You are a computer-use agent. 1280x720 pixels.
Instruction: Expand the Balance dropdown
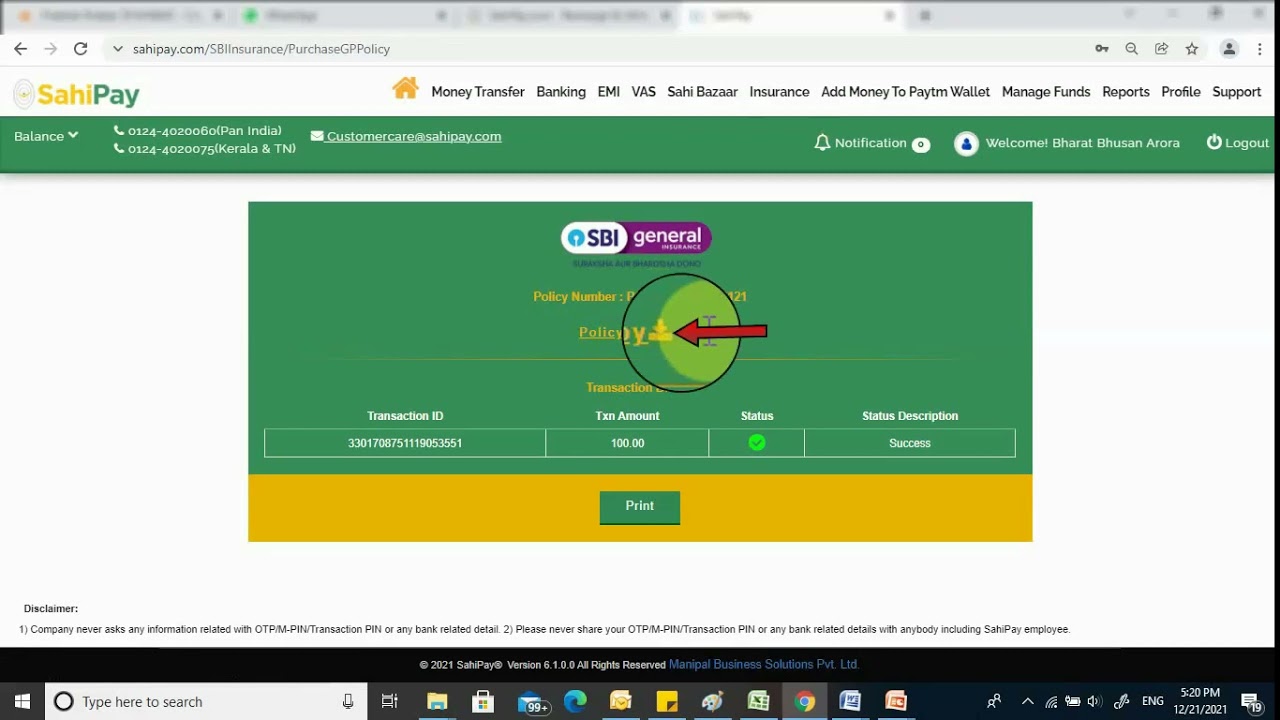[46, 136]
